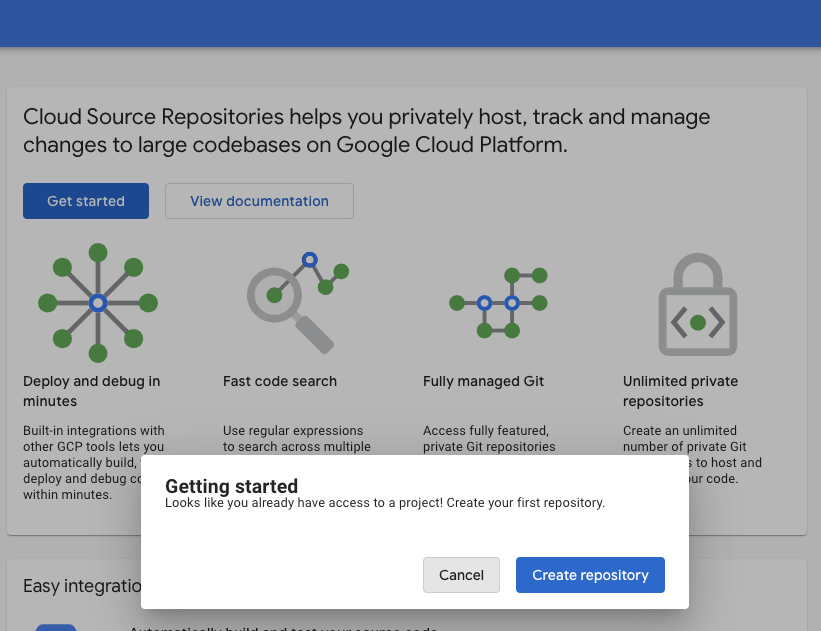The height and width of the screenshot is (631, 821).
Task: Click the hub network icon for deploy and debug
Action: pos(98,302)
